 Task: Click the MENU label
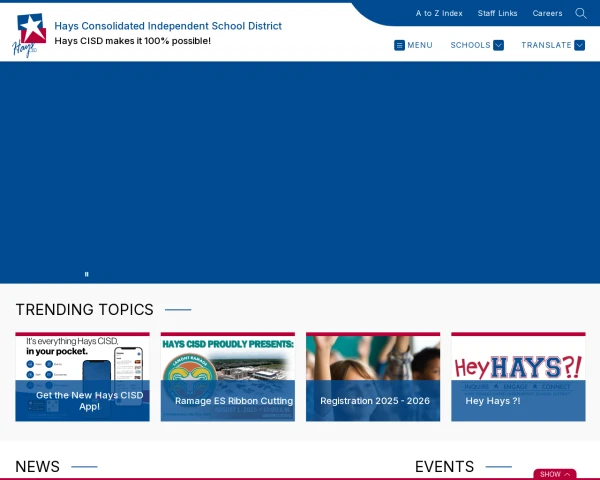pos(420,45)
